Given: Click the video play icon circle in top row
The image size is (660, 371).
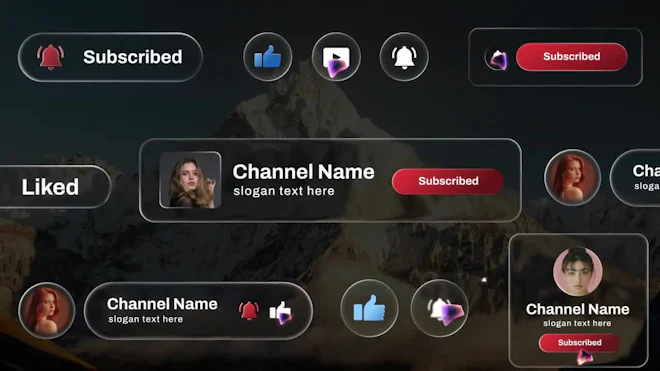Looking at the screenshot, I should click(x=336, y=57).
